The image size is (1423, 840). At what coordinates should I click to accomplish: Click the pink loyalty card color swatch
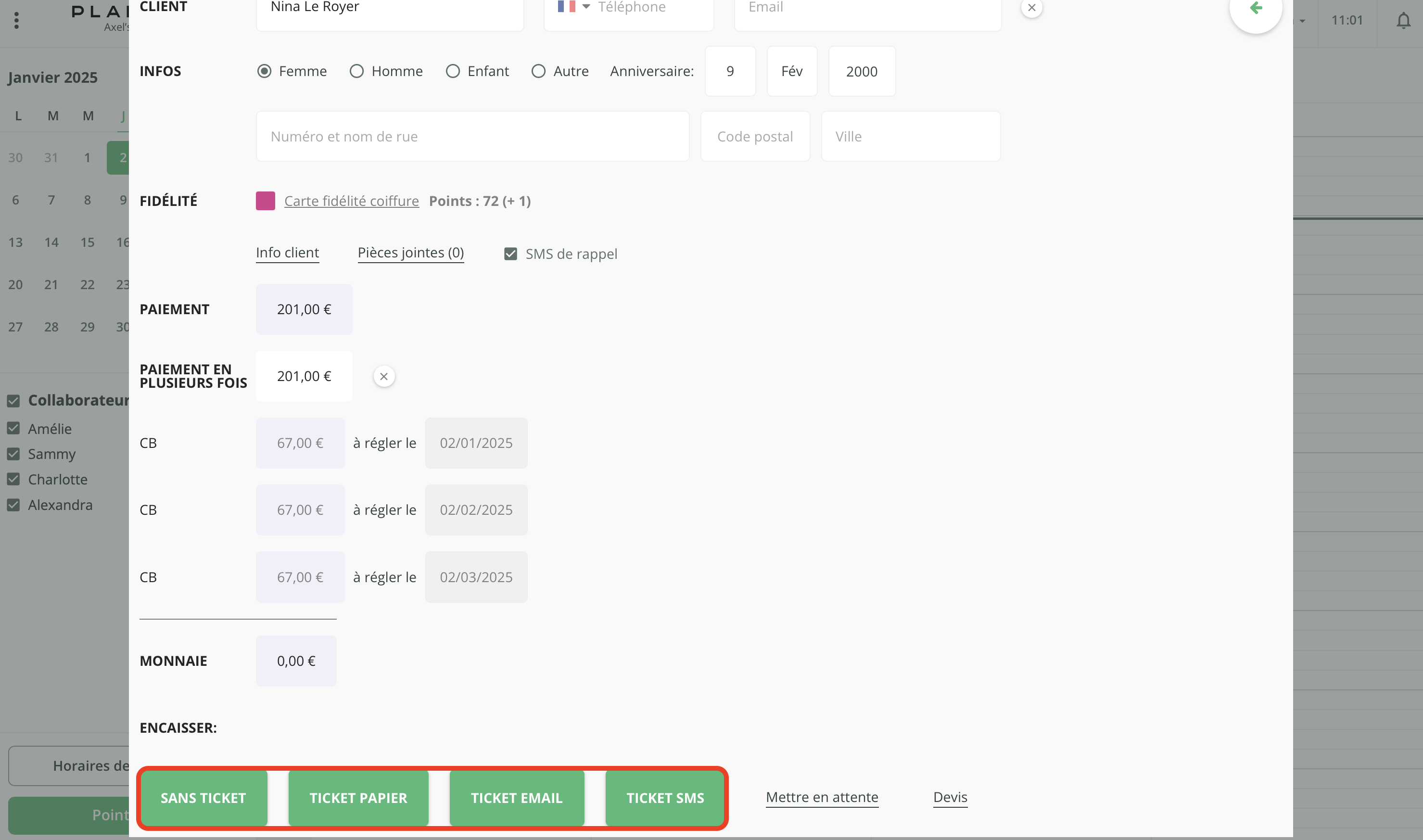[266, 201]
